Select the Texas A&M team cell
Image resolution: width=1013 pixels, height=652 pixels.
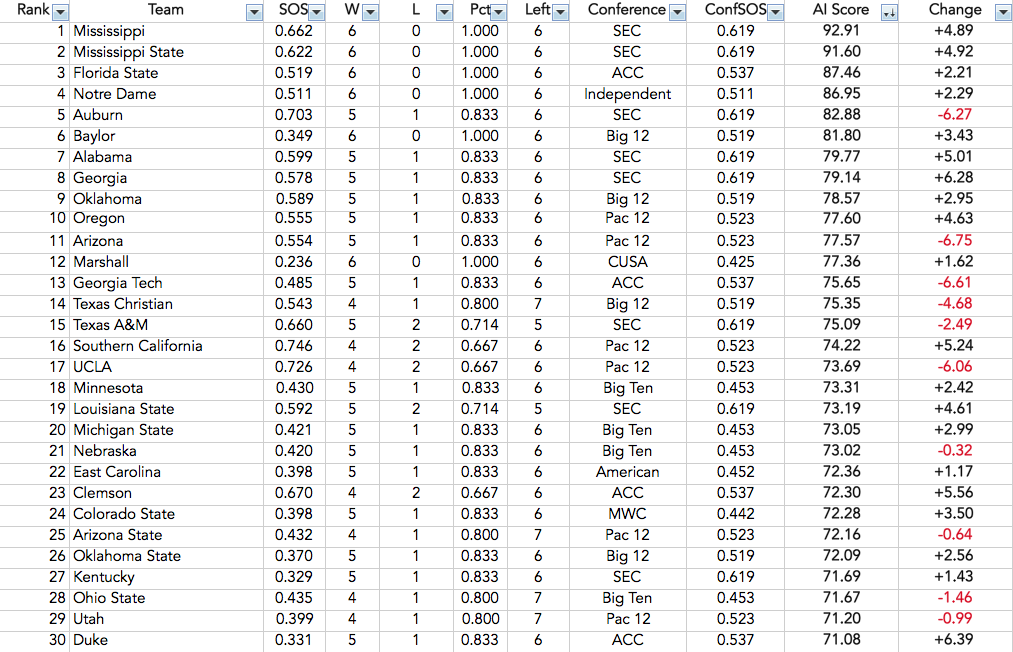click(x=166, y=325)
